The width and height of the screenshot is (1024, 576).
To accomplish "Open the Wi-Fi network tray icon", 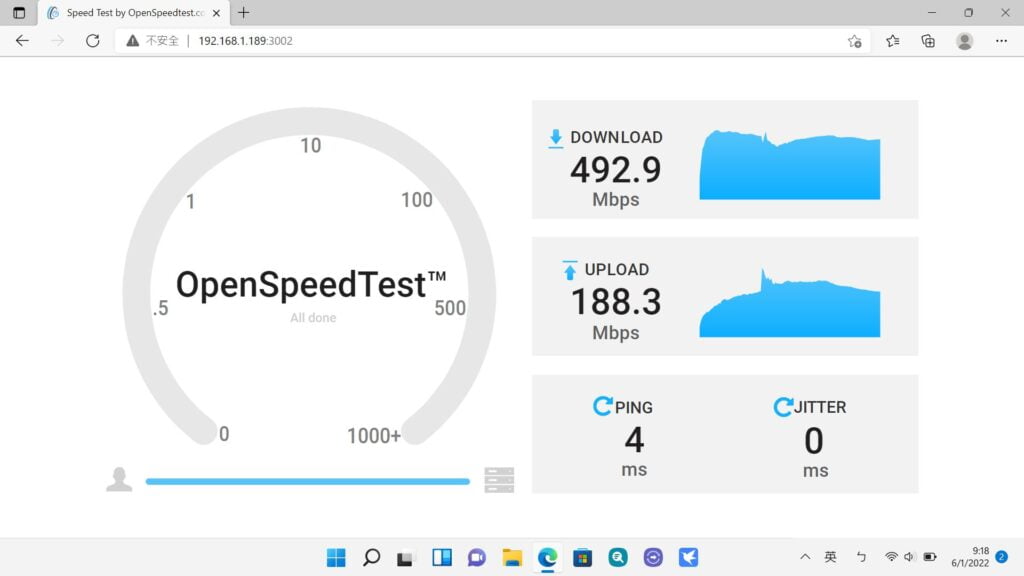I will point(891,556).
